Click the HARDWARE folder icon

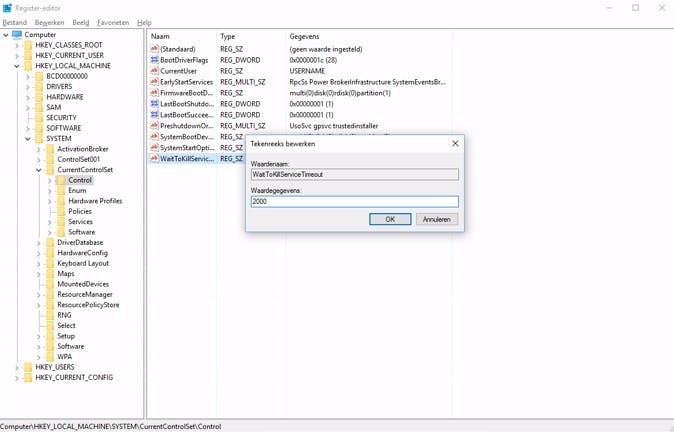39,97
